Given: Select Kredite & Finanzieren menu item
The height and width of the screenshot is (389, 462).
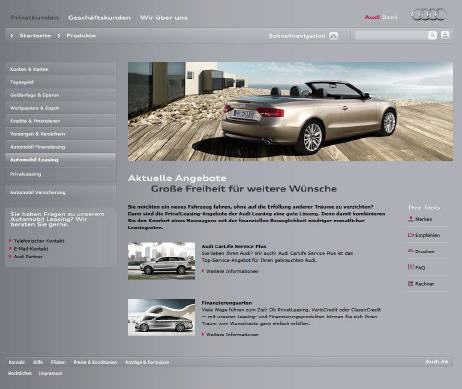Looking at the screenshot, I should click(61, 121).
